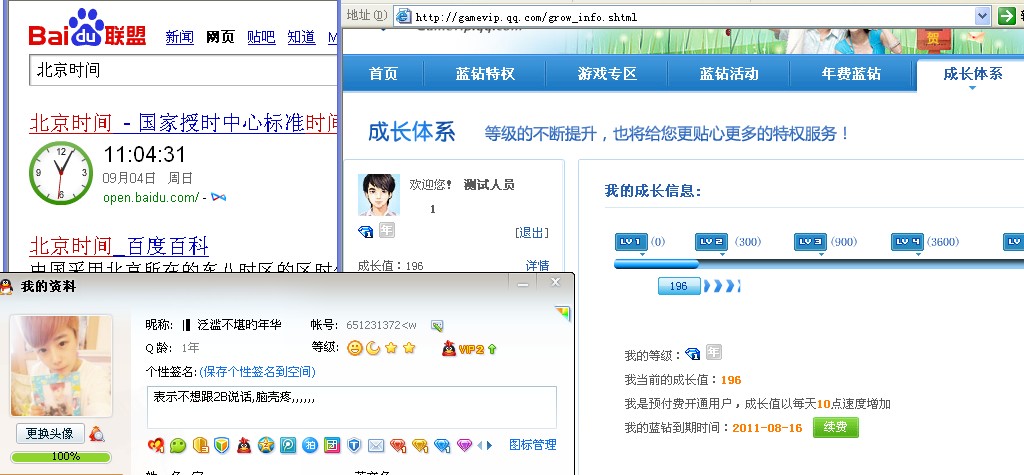Click the blue growth progress bar
Viewport: 1024px width, 475px height.
(x=656, y=264)
